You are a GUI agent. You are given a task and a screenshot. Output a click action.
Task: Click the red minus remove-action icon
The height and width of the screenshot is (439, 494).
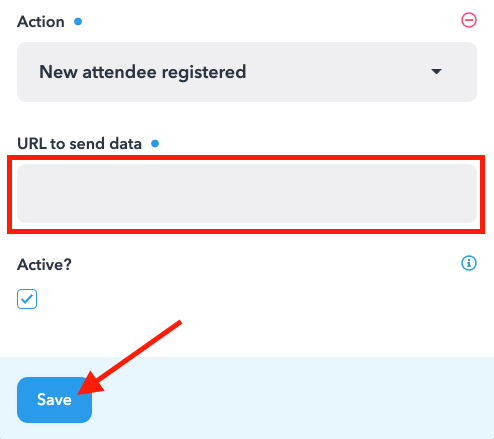[469, 20]
